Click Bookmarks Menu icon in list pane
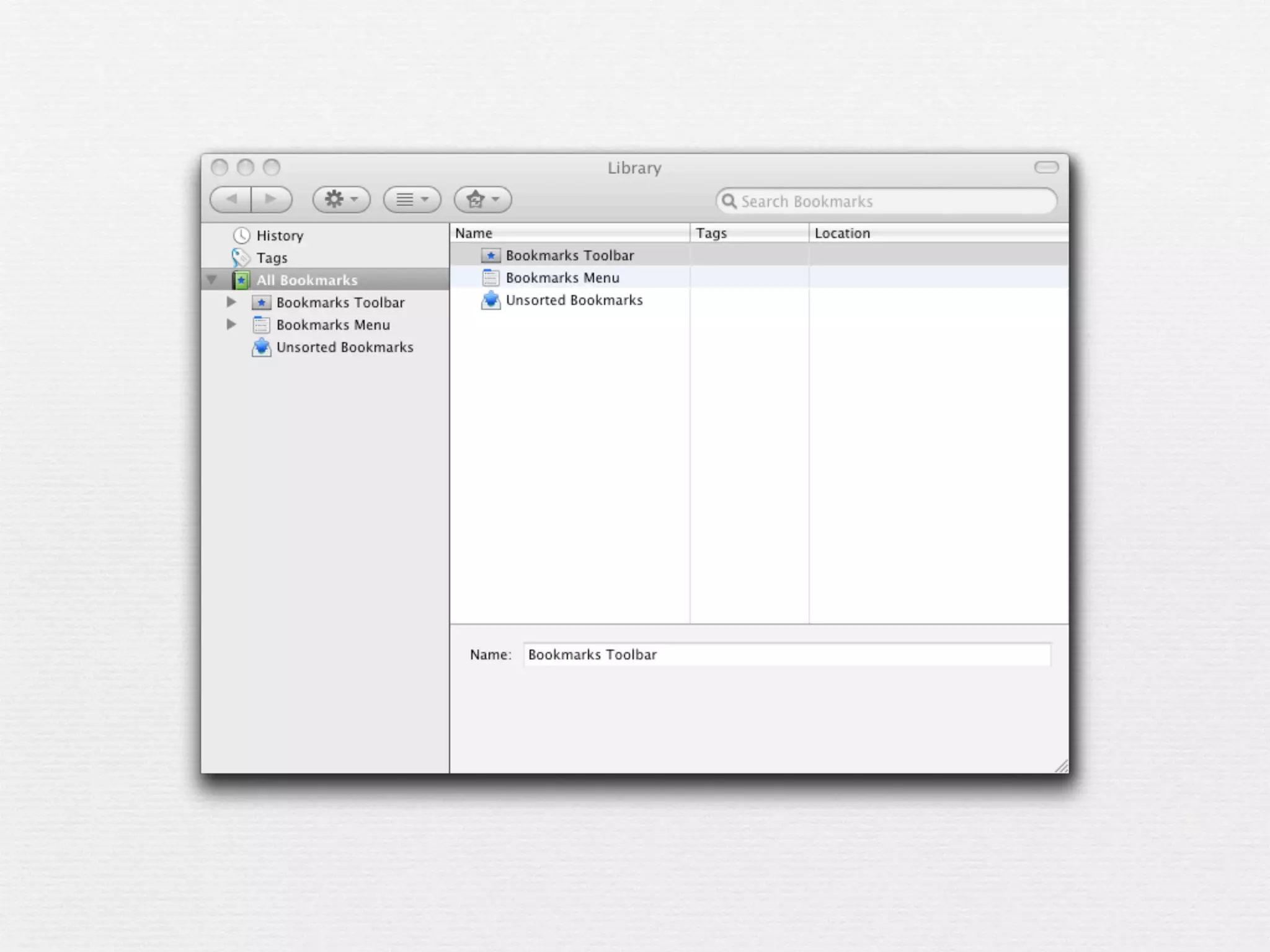This screenshot has height=952, width=1270. point(491,278)
